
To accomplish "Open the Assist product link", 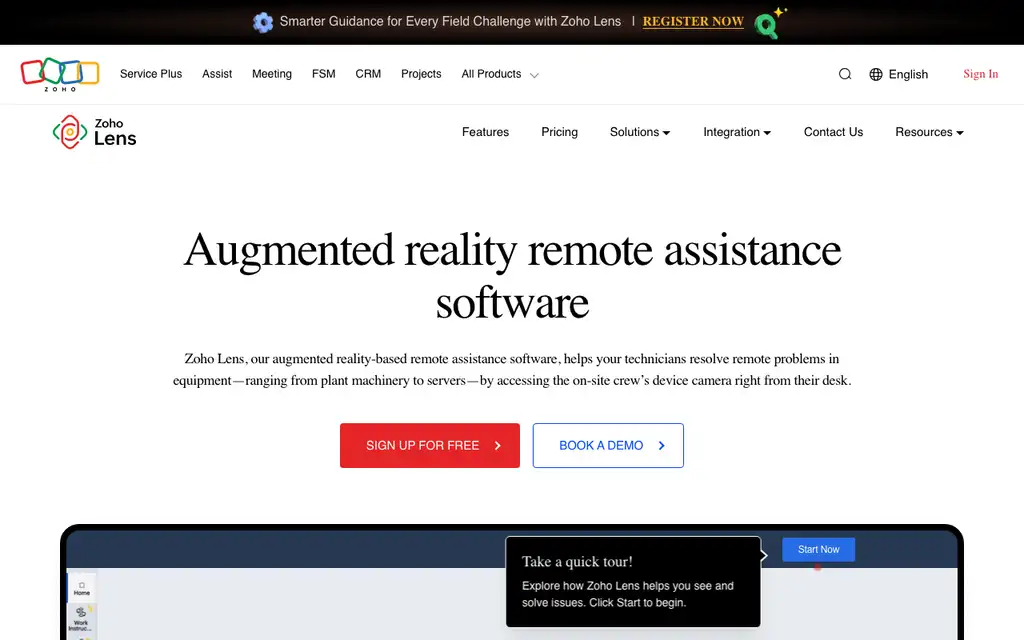I will pyautogui.click(x=217, y=74).
